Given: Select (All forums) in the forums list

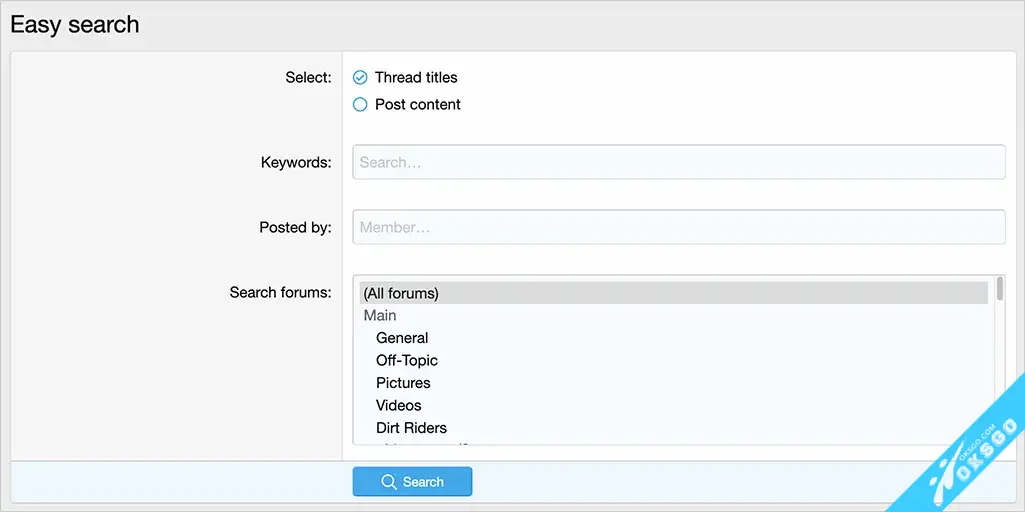Looking at the screenshot, I should pos(673,293).
